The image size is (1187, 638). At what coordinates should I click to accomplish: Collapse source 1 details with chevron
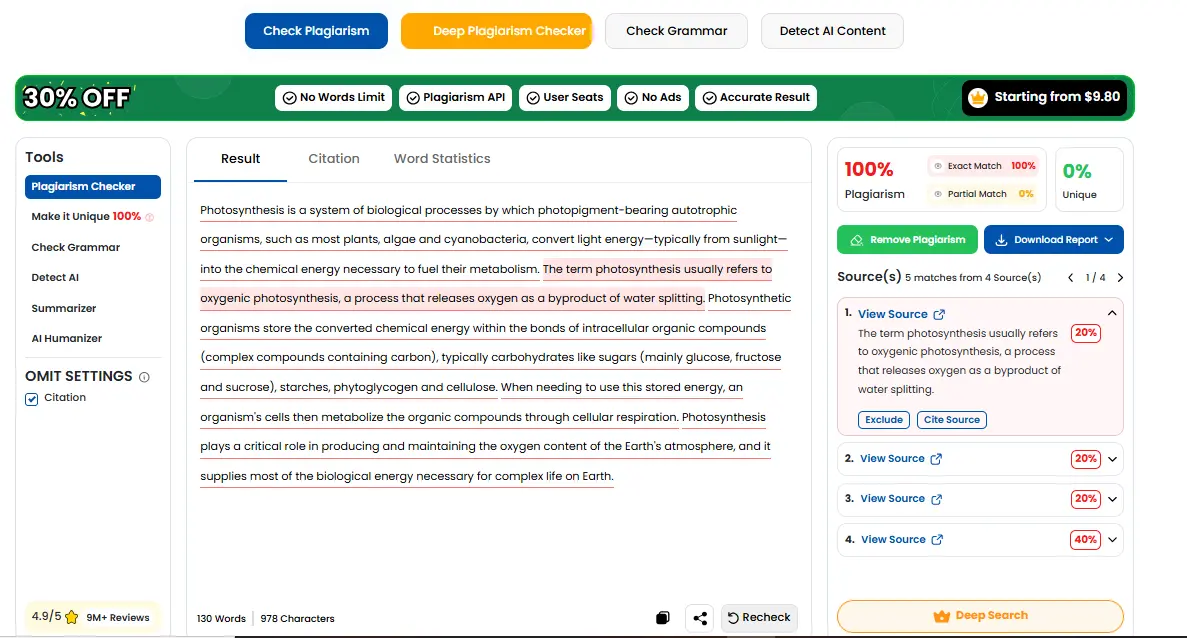tap(1112, 313)
